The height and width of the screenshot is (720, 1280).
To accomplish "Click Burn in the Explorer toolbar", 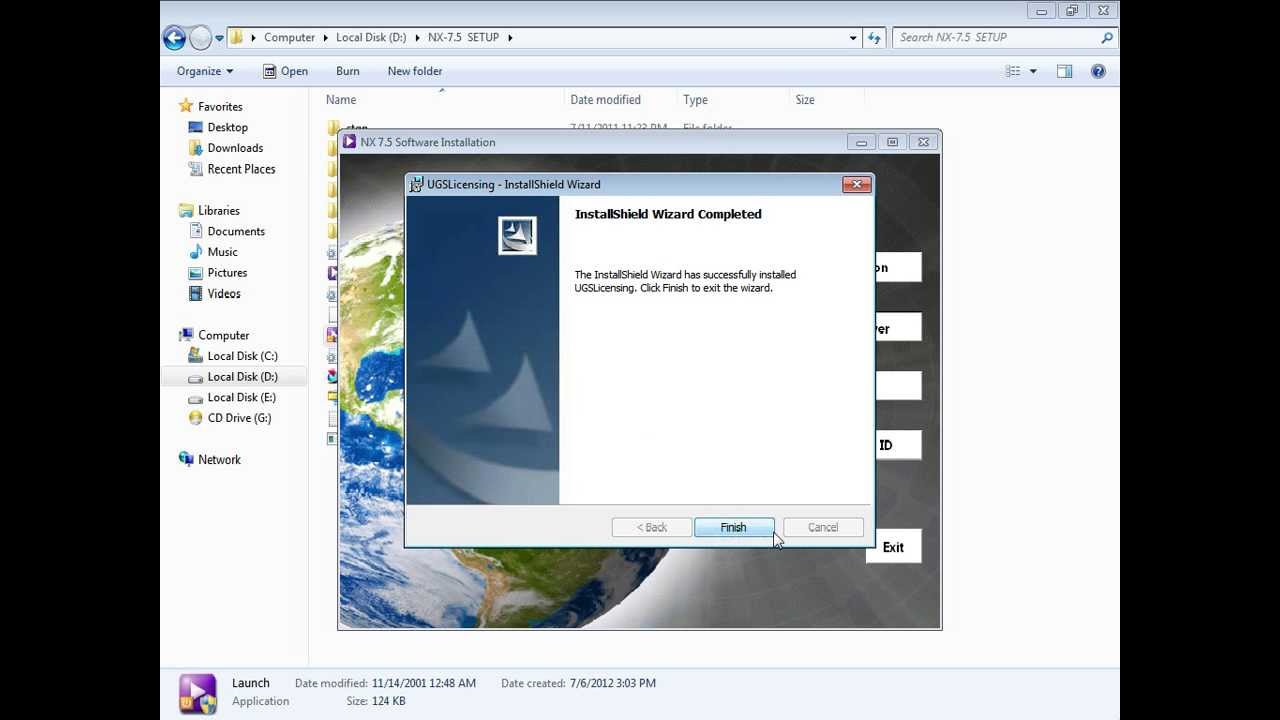I will coord(348,71).
